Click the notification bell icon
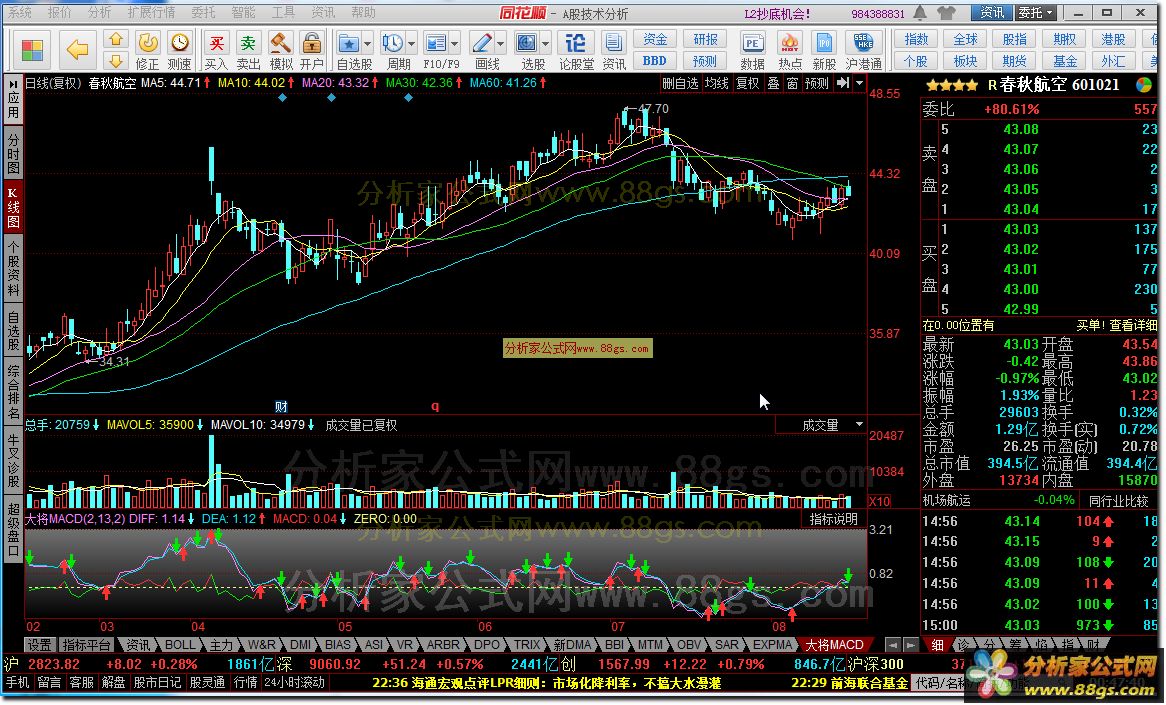This screenshot has height=705, width=1166. click(920, 13)
